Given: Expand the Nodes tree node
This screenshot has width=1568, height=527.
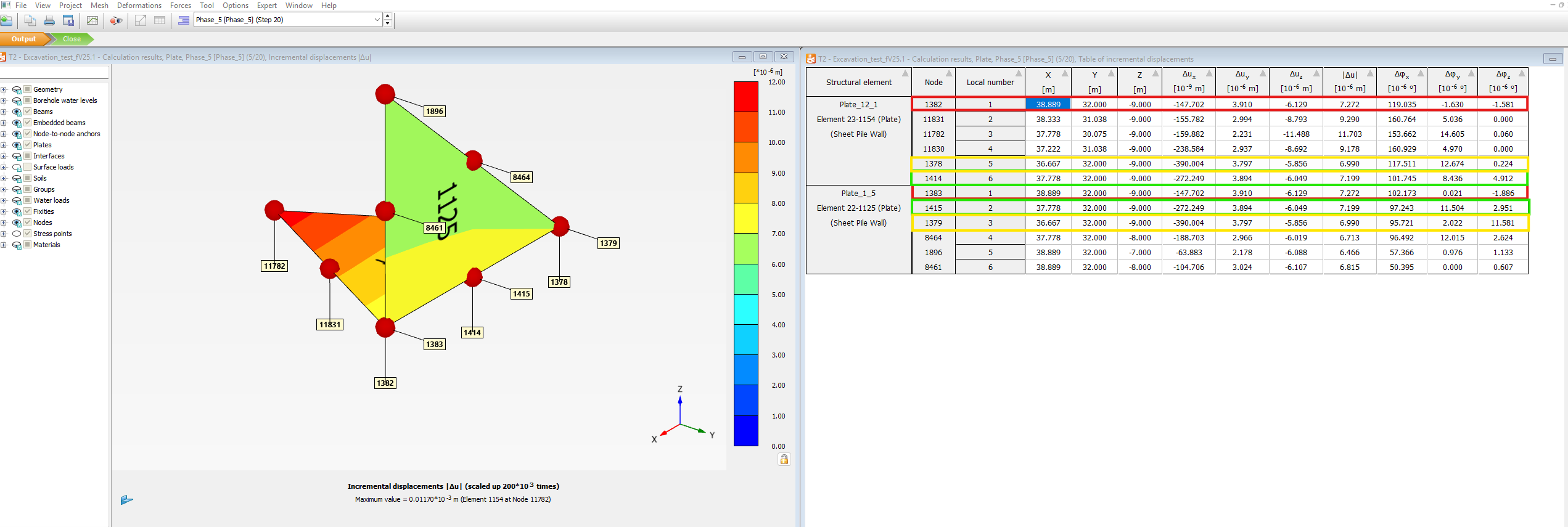Looking at the screenshot, I should coord(4,223).
